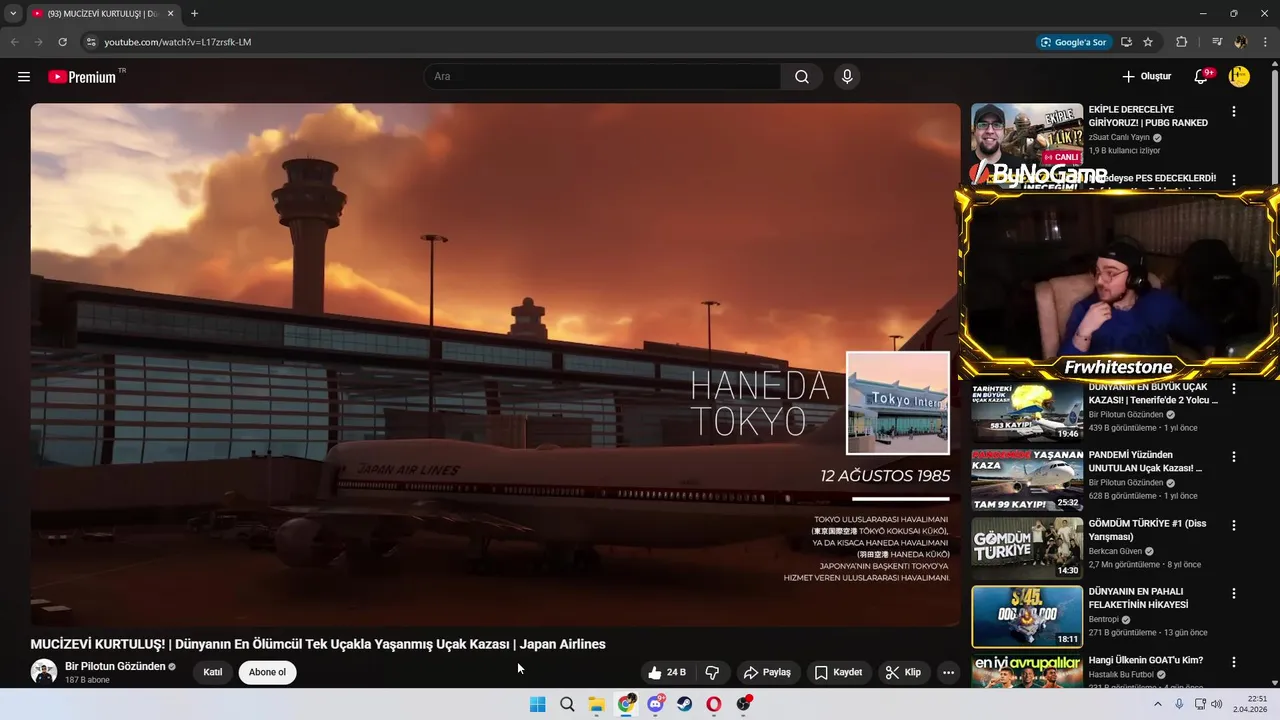Click the 'Katıl' join button

(x=213, y=672)
